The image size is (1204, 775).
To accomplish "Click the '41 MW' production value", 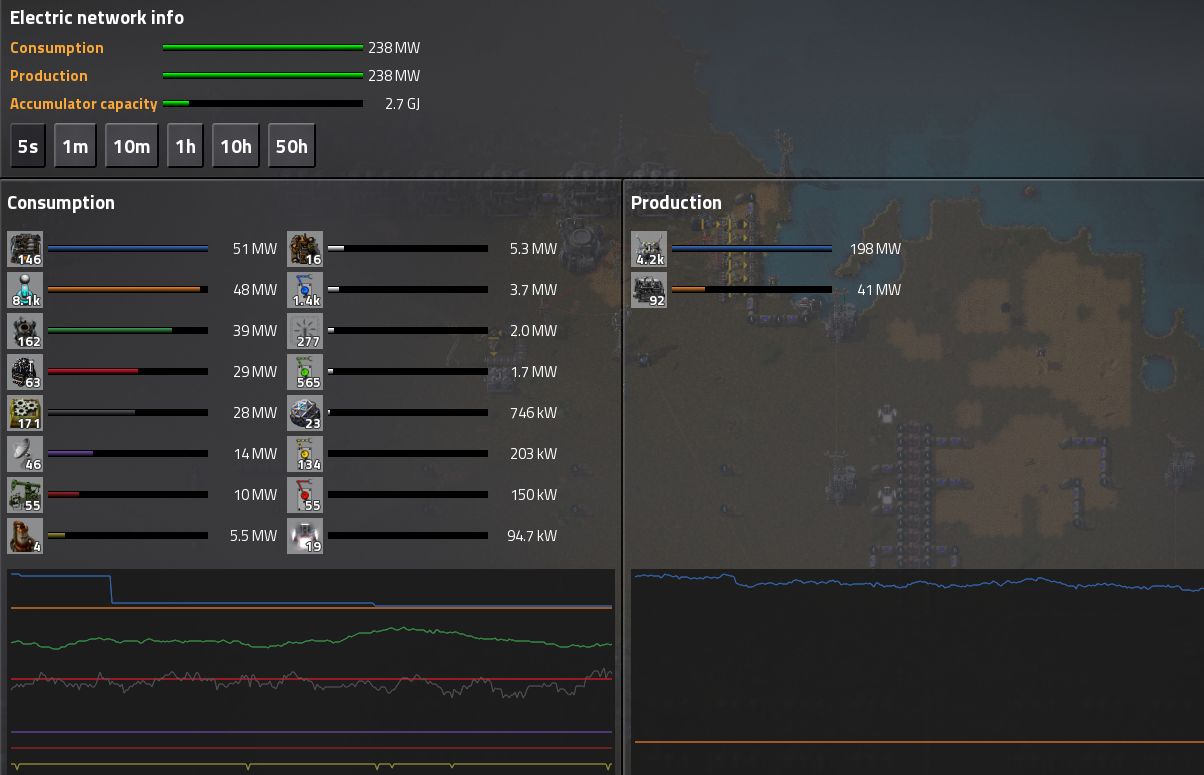I will tap(879, 290).
